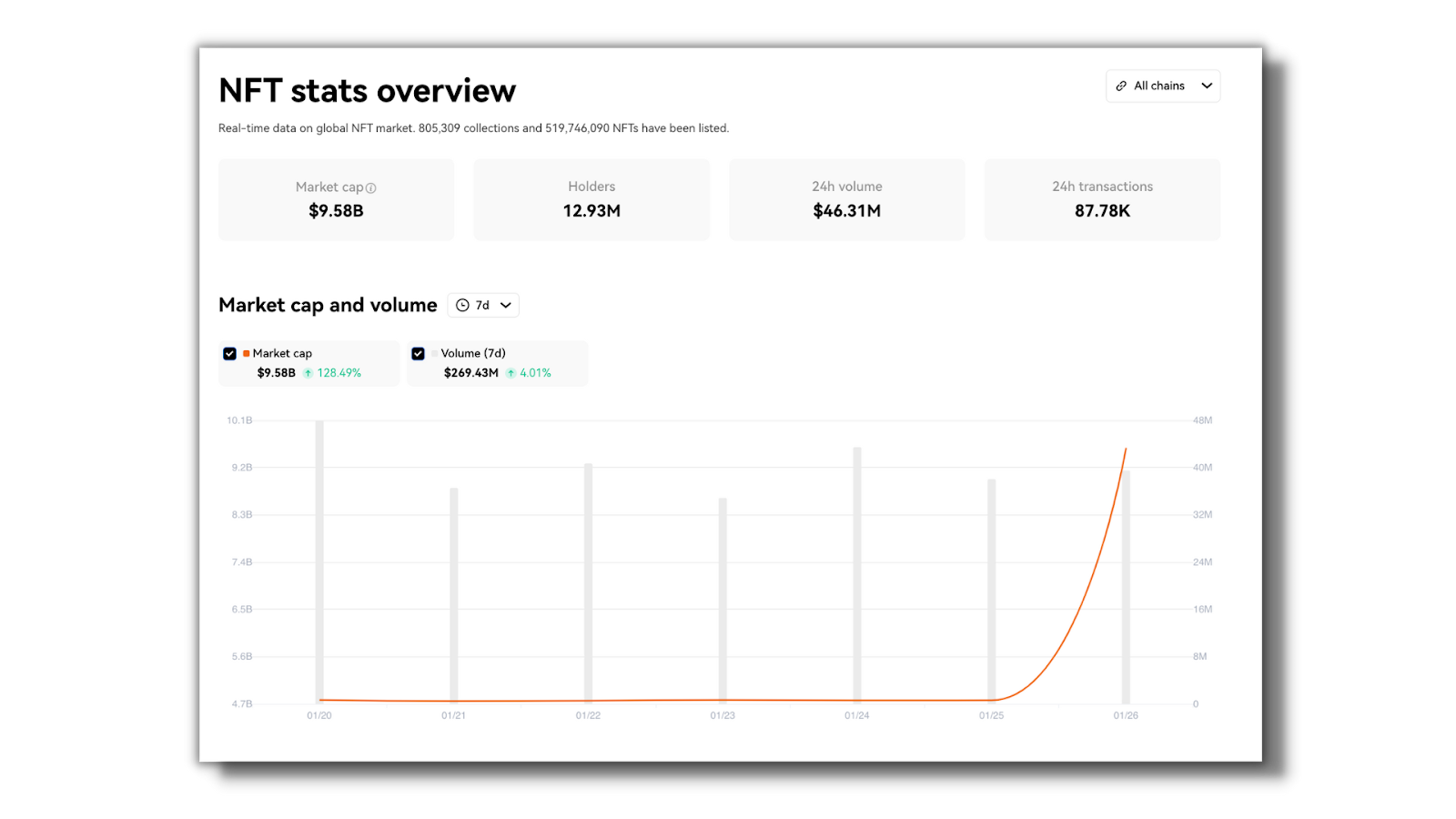
Task: Open the All chains dropdown
Action: coord(1163,86)
